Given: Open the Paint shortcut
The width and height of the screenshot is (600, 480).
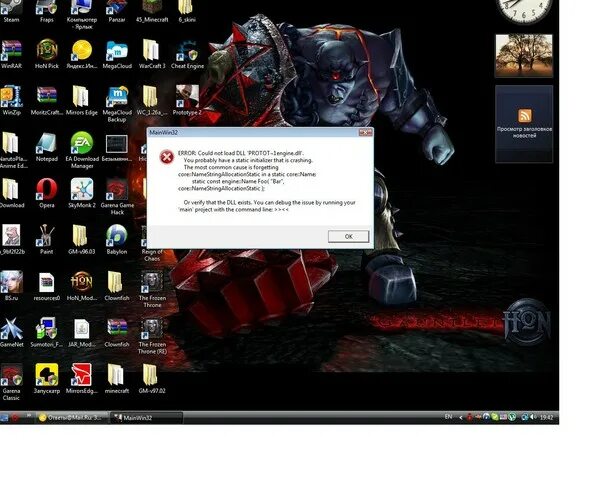Looking at the screenshot, I should point(47,240).
